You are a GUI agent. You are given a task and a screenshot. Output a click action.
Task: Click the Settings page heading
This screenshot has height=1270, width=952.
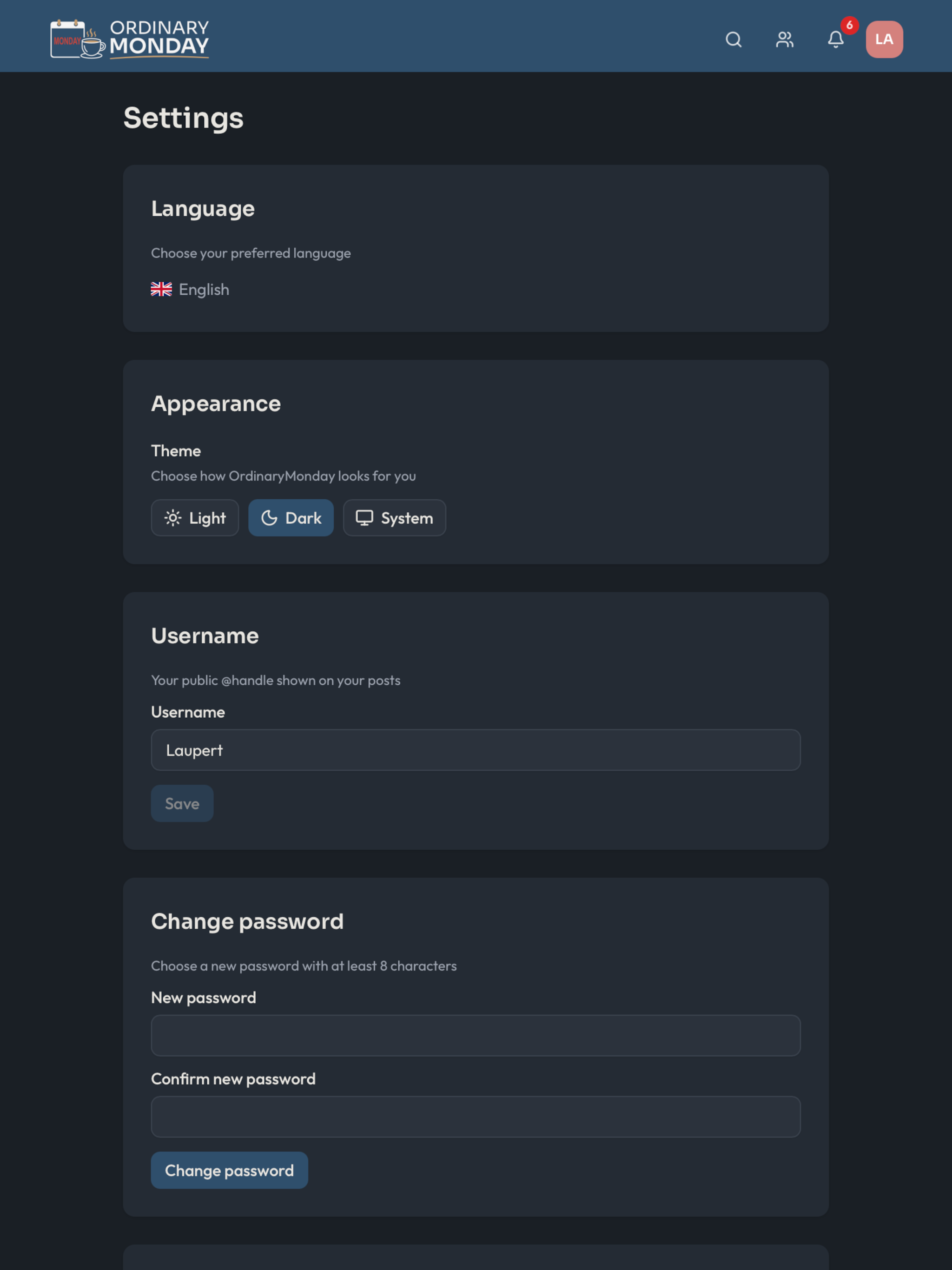[184, 118]
